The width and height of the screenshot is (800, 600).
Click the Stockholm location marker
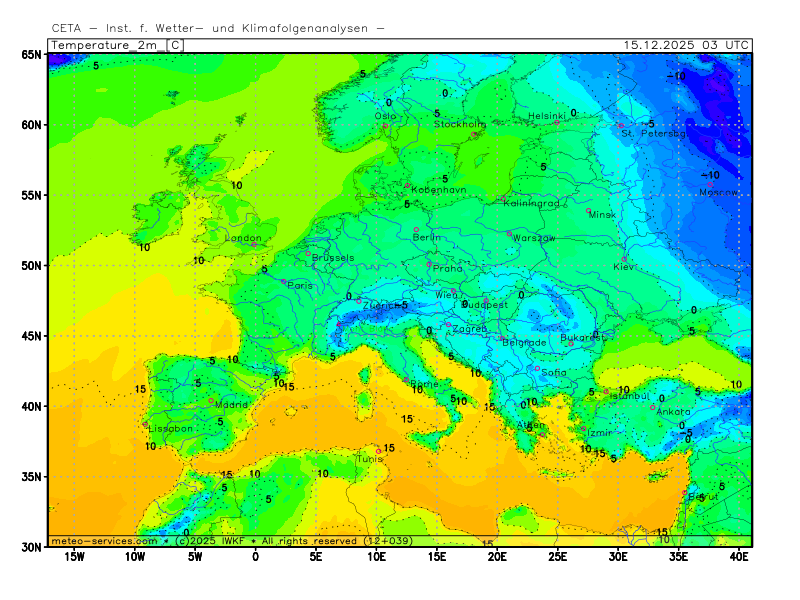pos(474,134)
